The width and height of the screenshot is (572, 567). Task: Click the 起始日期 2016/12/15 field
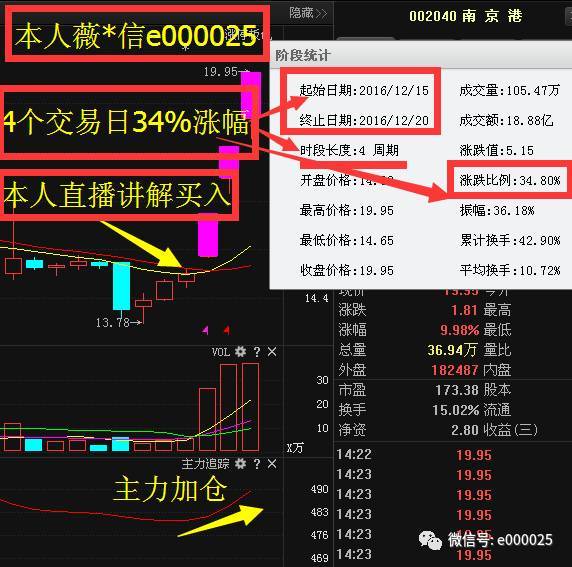point(364,90)
